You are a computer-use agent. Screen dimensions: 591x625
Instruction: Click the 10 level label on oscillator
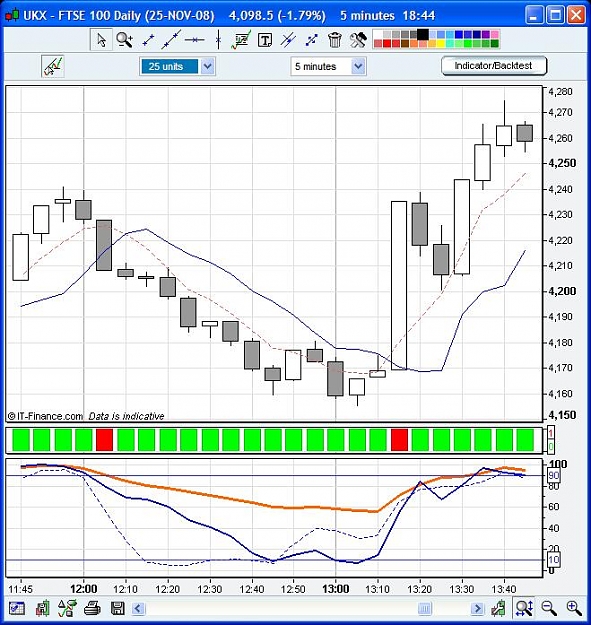[x=554, y=560]
